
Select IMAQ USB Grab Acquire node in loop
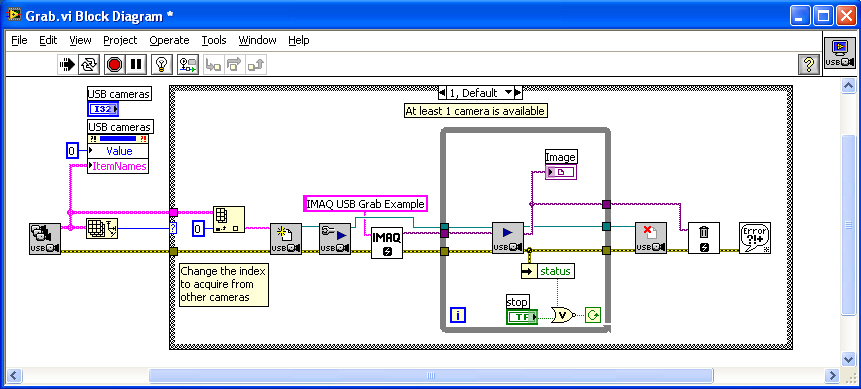pos(508,237)
